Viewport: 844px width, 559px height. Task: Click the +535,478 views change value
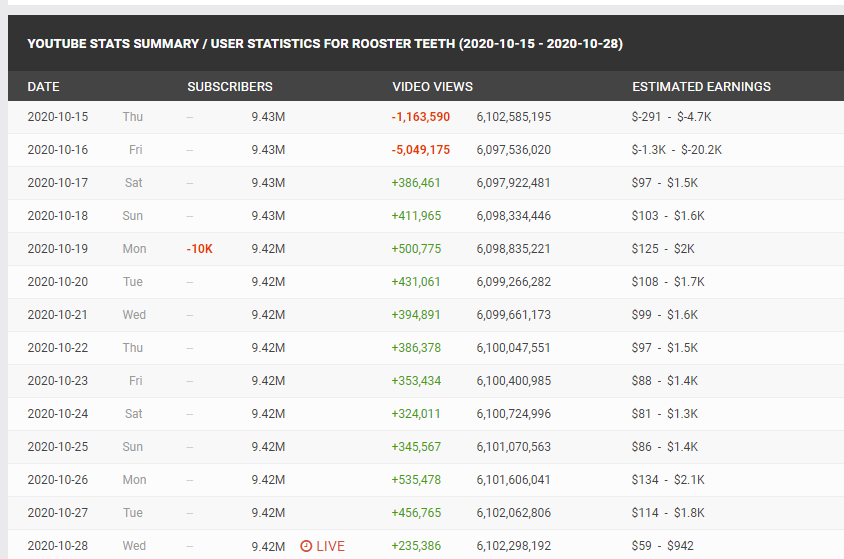click(416, 480)
